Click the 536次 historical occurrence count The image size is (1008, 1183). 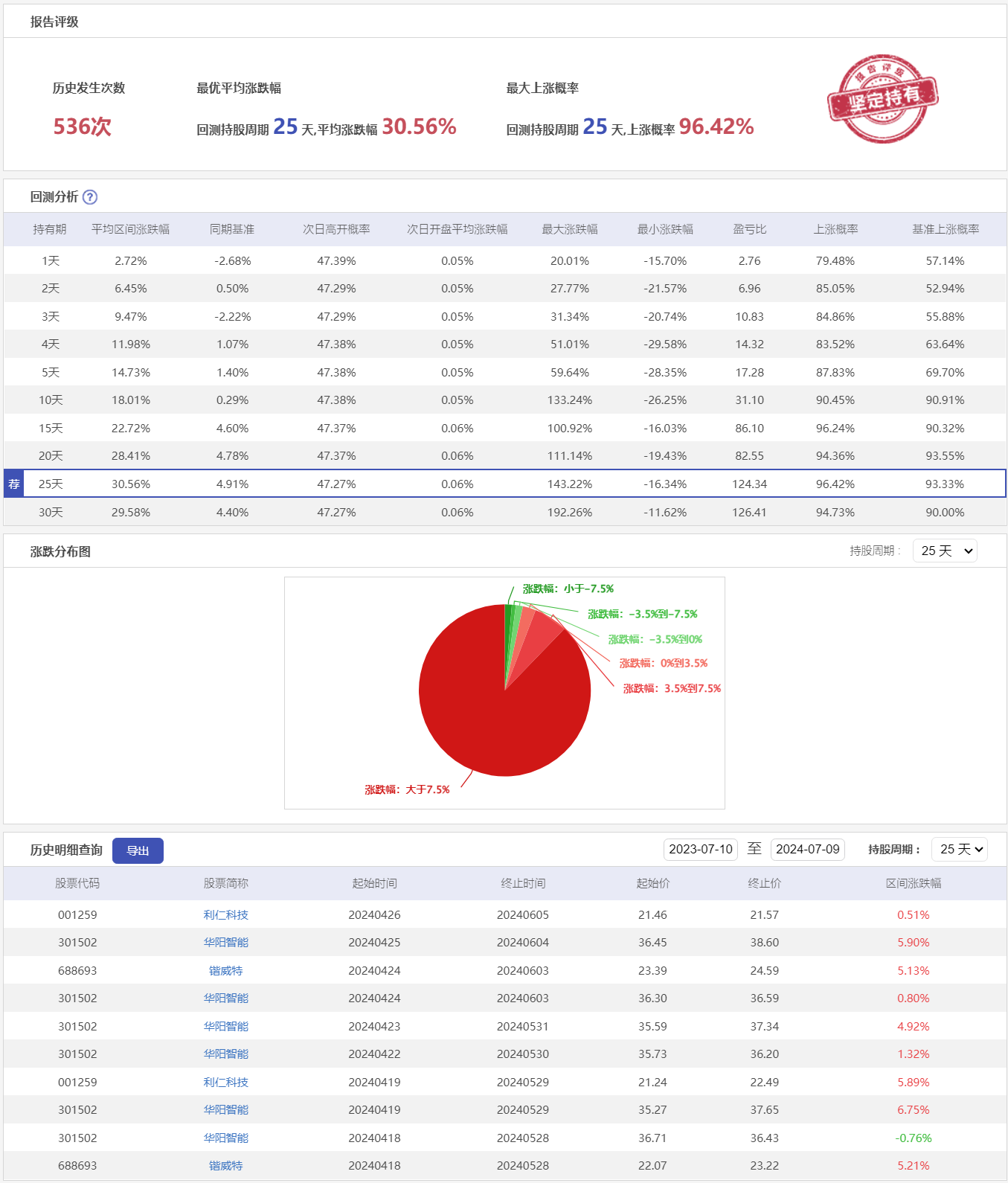click(83, 126)
